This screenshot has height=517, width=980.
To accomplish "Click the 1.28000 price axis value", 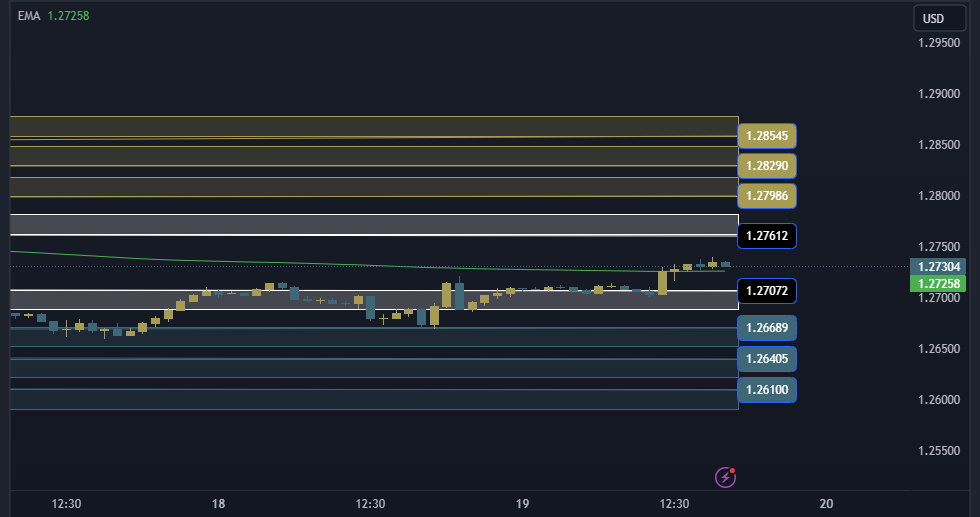I will (x=939, y=196).
